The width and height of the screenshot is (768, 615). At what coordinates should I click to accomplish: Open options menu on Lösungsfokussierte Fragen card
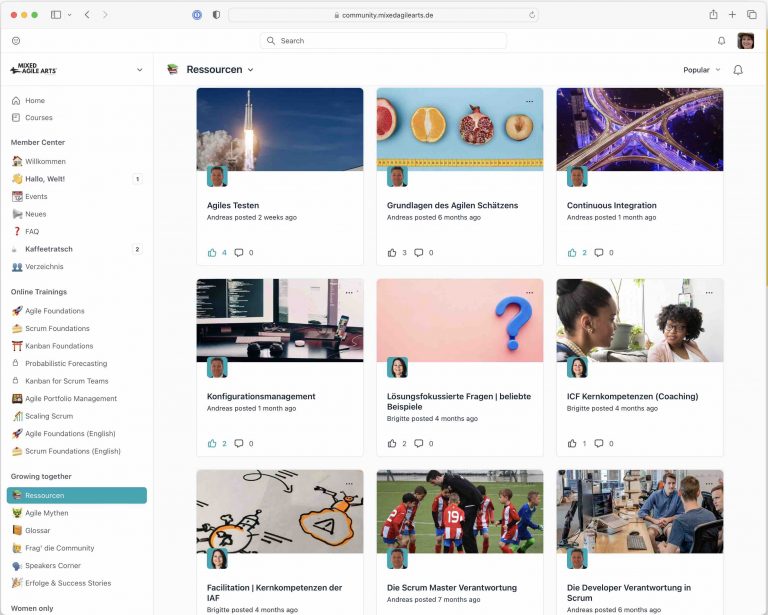point(529,292)
